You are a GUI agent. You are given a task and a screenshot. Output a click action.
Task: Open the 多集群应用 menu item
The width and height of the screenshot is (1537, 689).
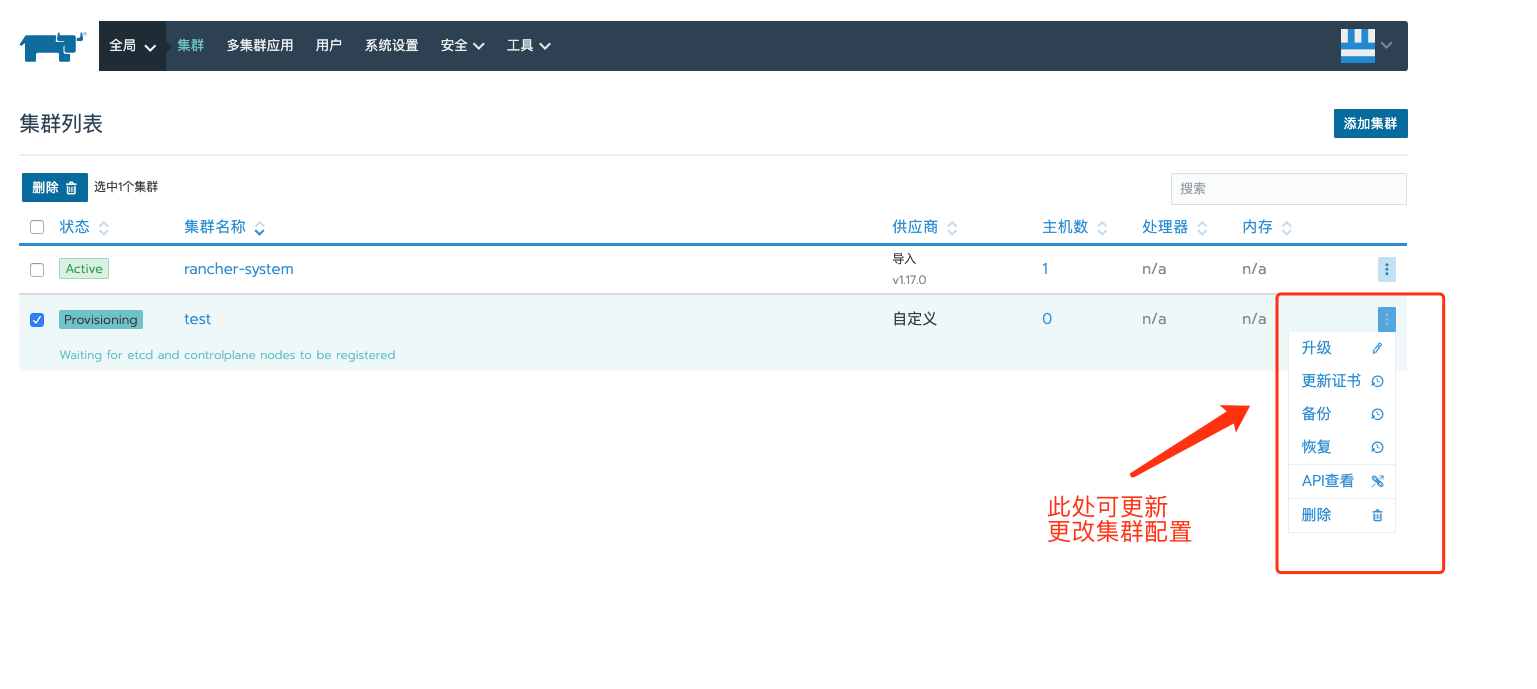[260, 45]
